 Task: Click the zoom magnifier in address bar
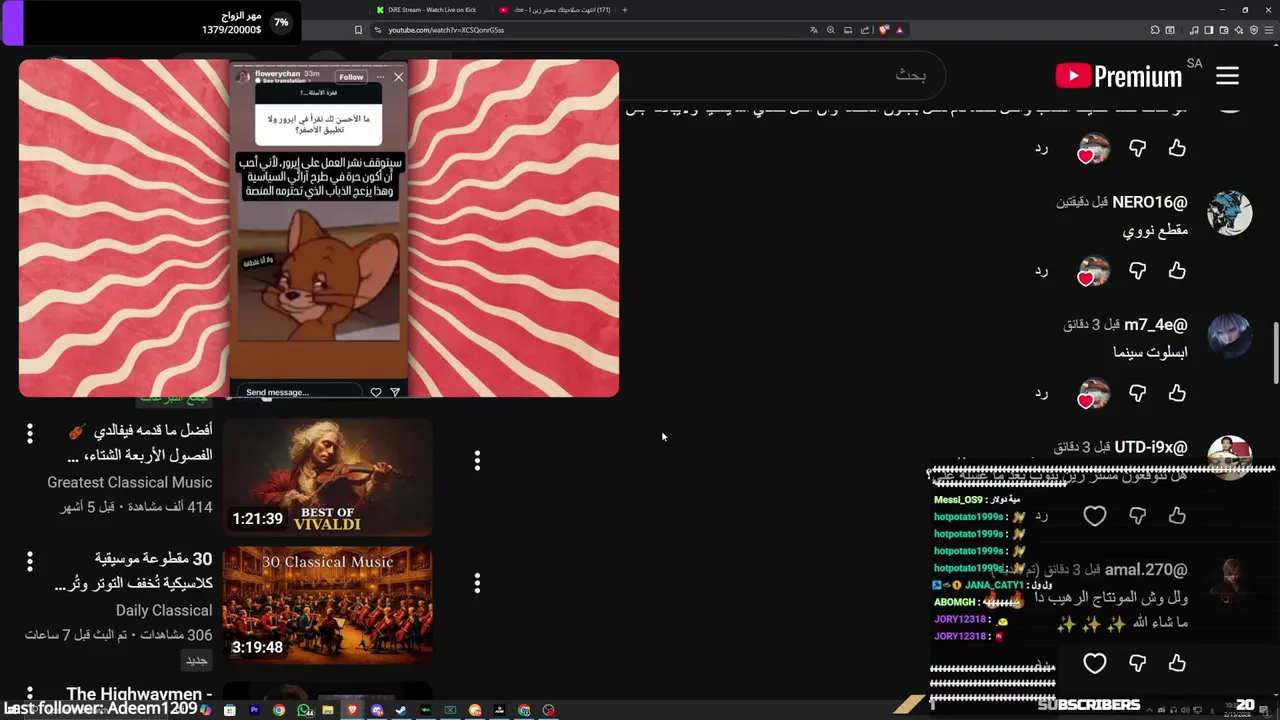click(x=831, y=30)
